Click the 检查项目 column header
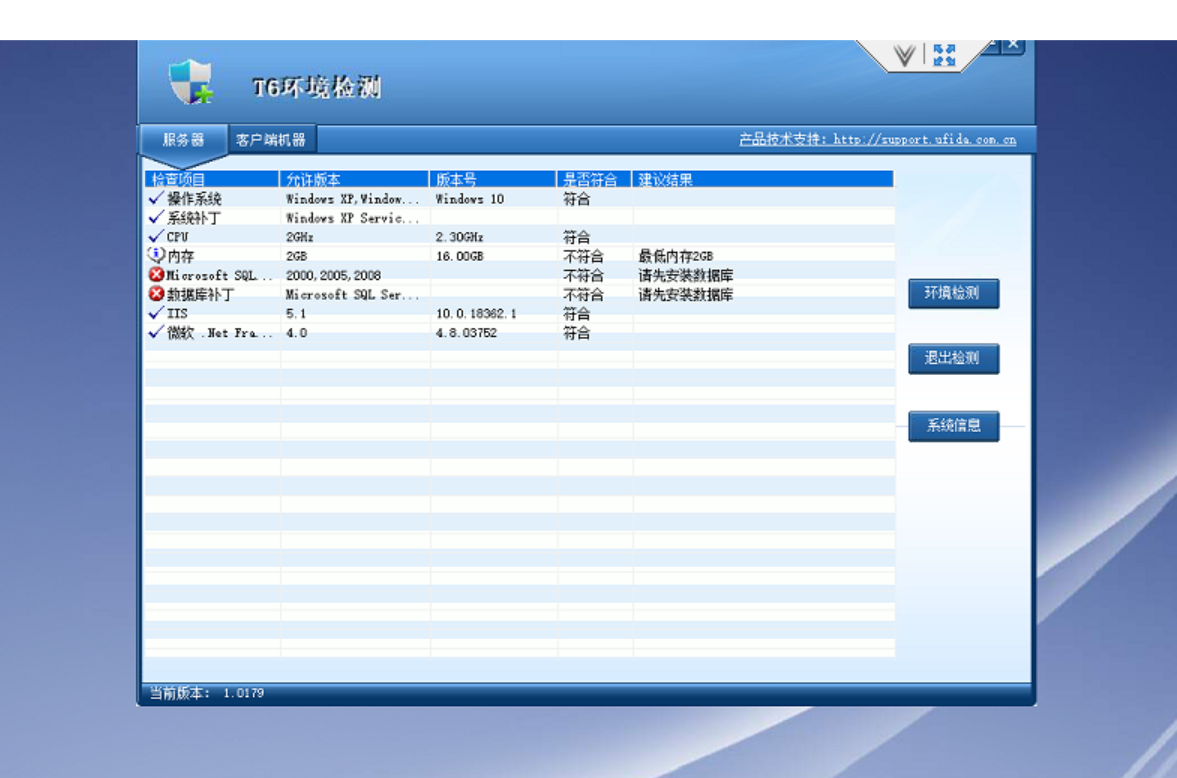Screen dimensions: 1177x778 click(212, 179)
